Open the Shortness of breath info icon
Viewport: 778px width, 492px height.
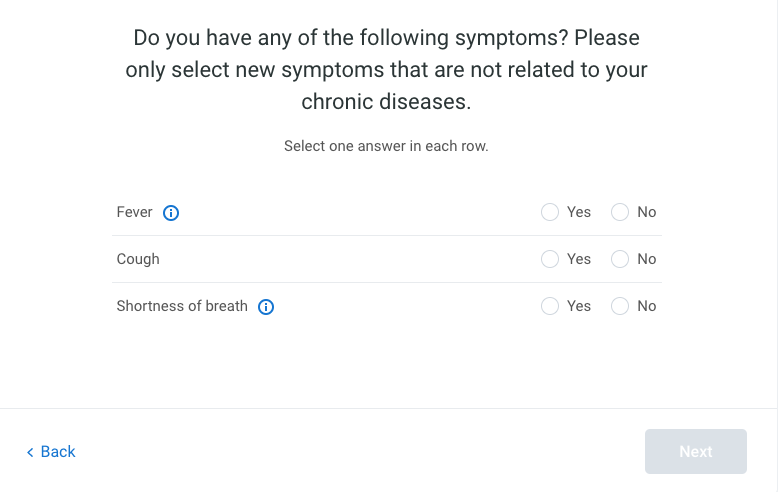click(x=266, y=307)
